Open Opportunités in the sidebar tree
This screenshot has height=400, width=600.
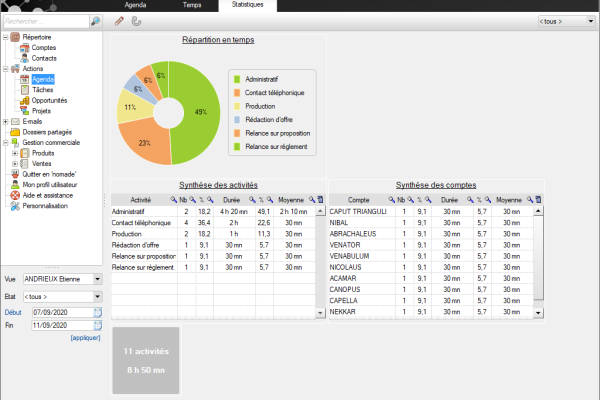(51, 101)
